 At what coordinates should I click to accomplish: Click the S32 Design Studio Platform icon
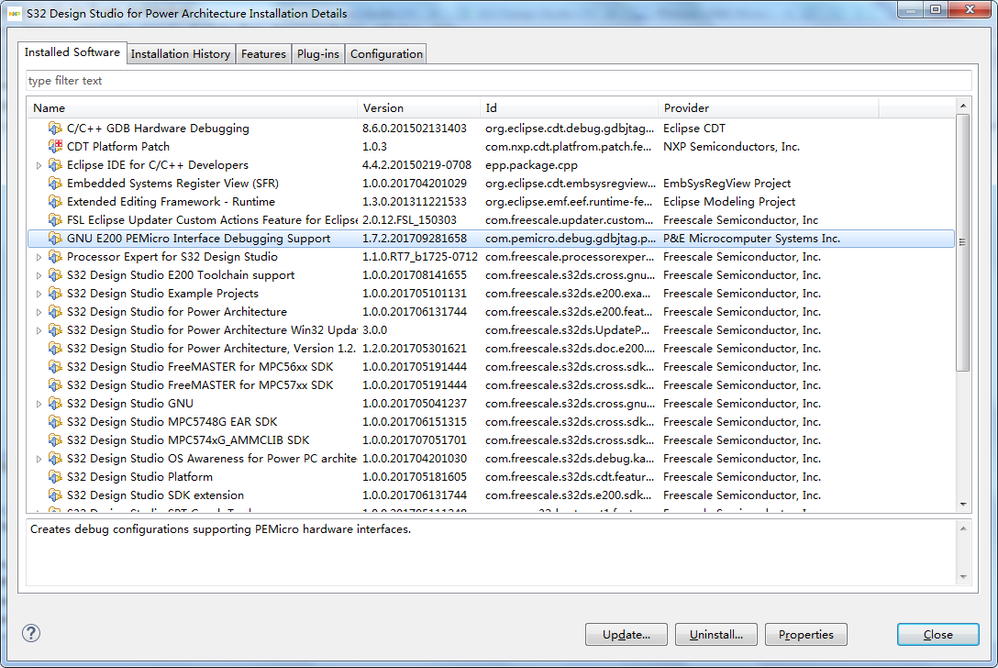(55, 477)
